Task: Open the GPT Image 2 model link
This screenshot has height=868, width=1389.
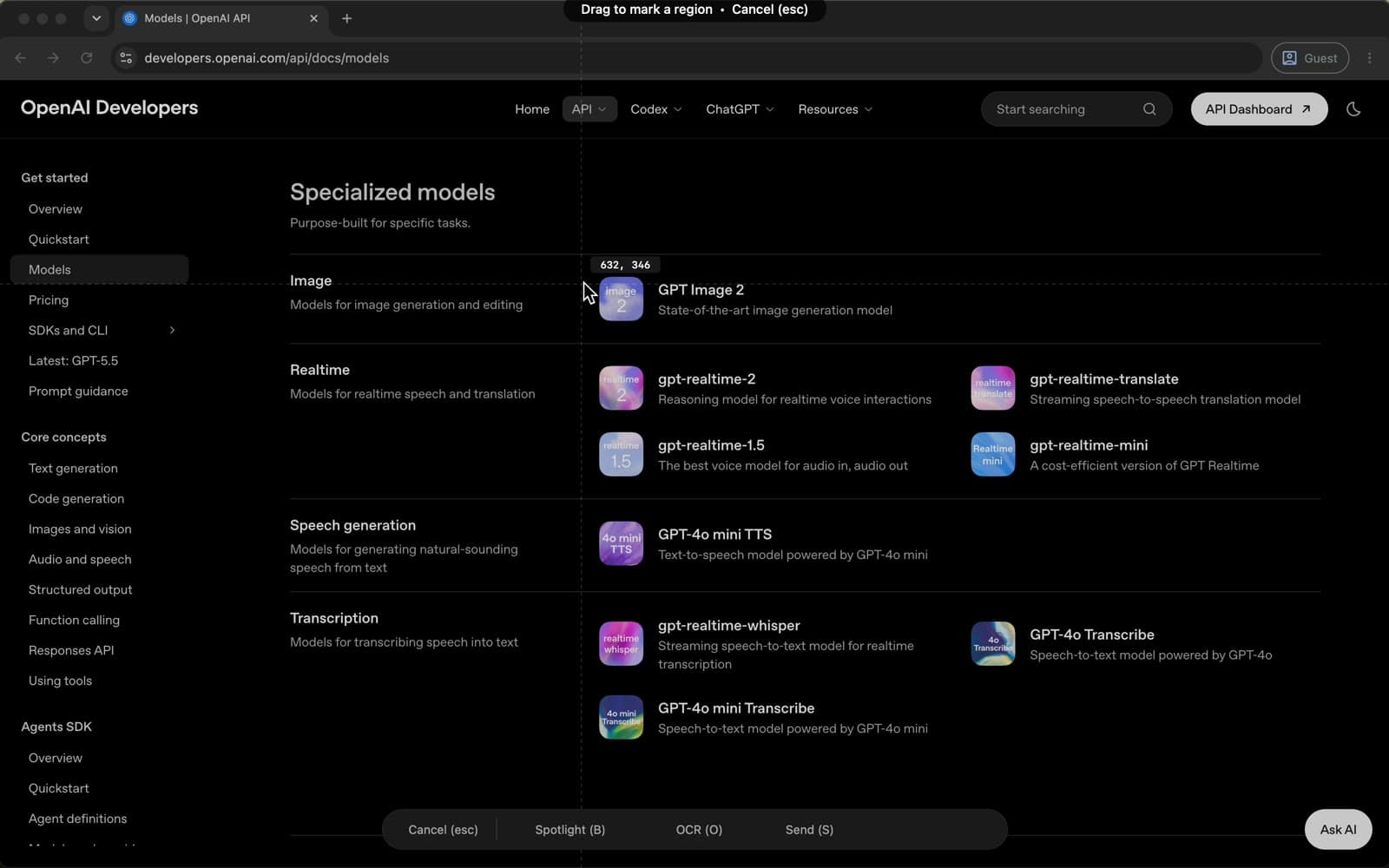Action: (701, 290)
